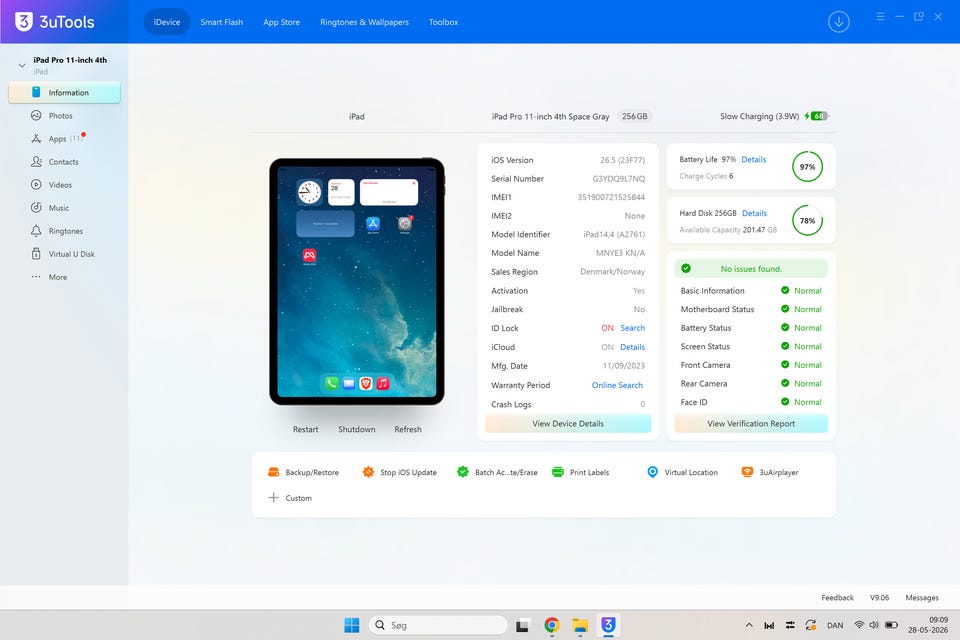The width and height of the screenshot is (960, 640).
Task: Click the 78% hard disk ring
Action: coord(807,220)
